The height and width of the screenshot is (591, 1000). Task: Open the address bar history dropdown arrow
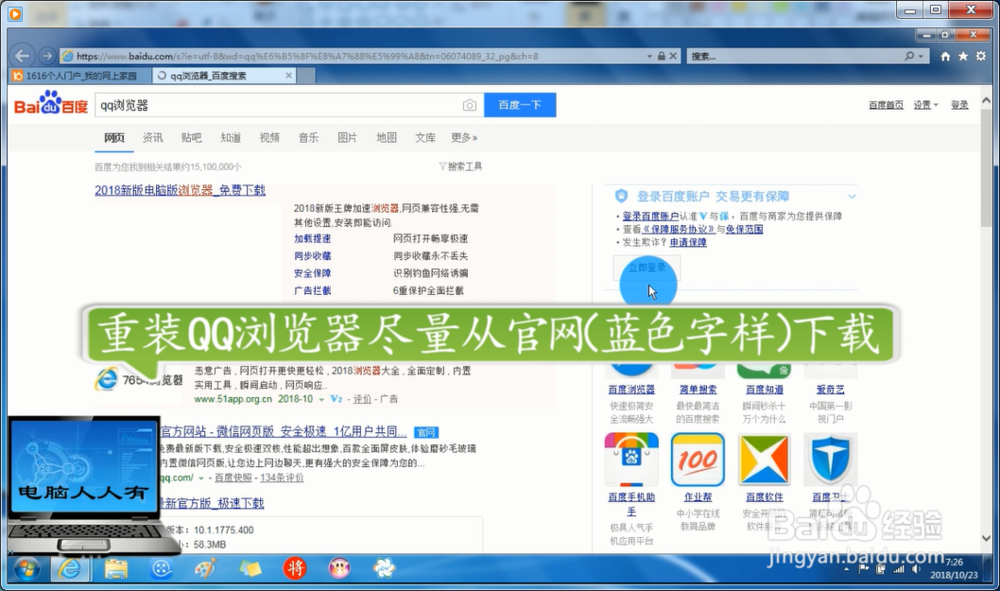pyautogui.click(x=650, y=56)
